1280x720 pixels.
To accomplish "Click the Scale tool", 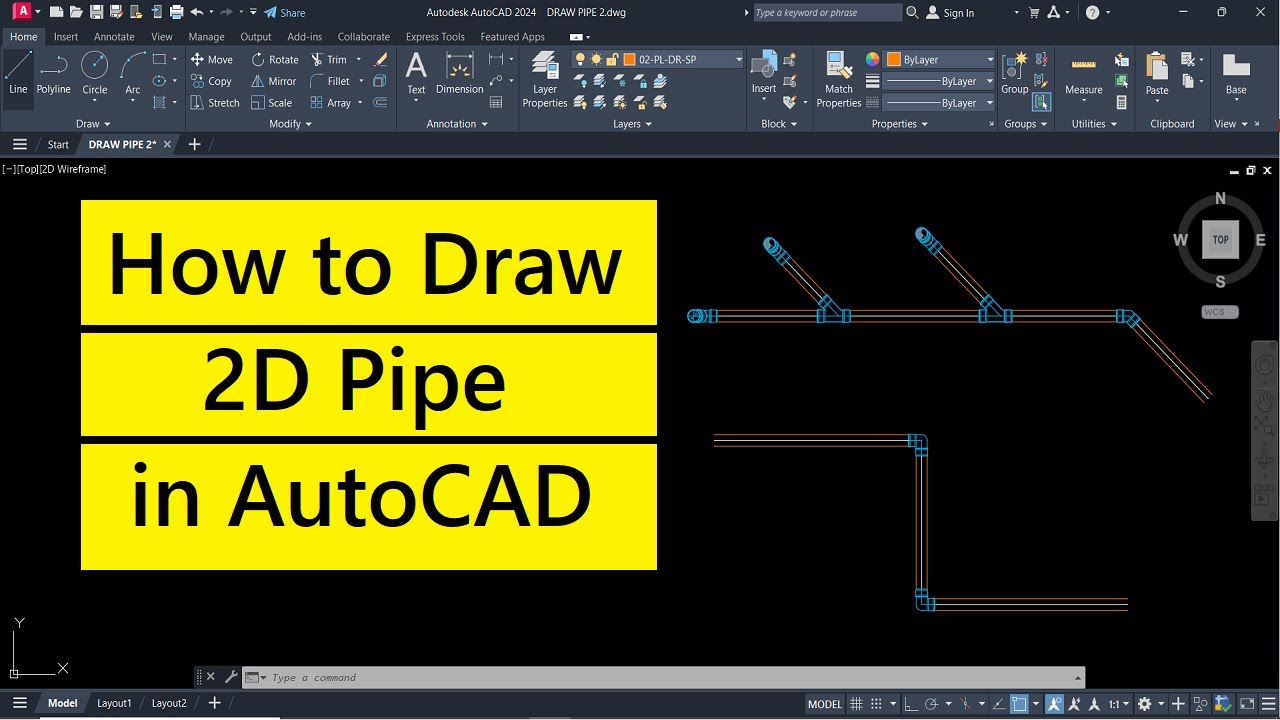I will (272, 103).
